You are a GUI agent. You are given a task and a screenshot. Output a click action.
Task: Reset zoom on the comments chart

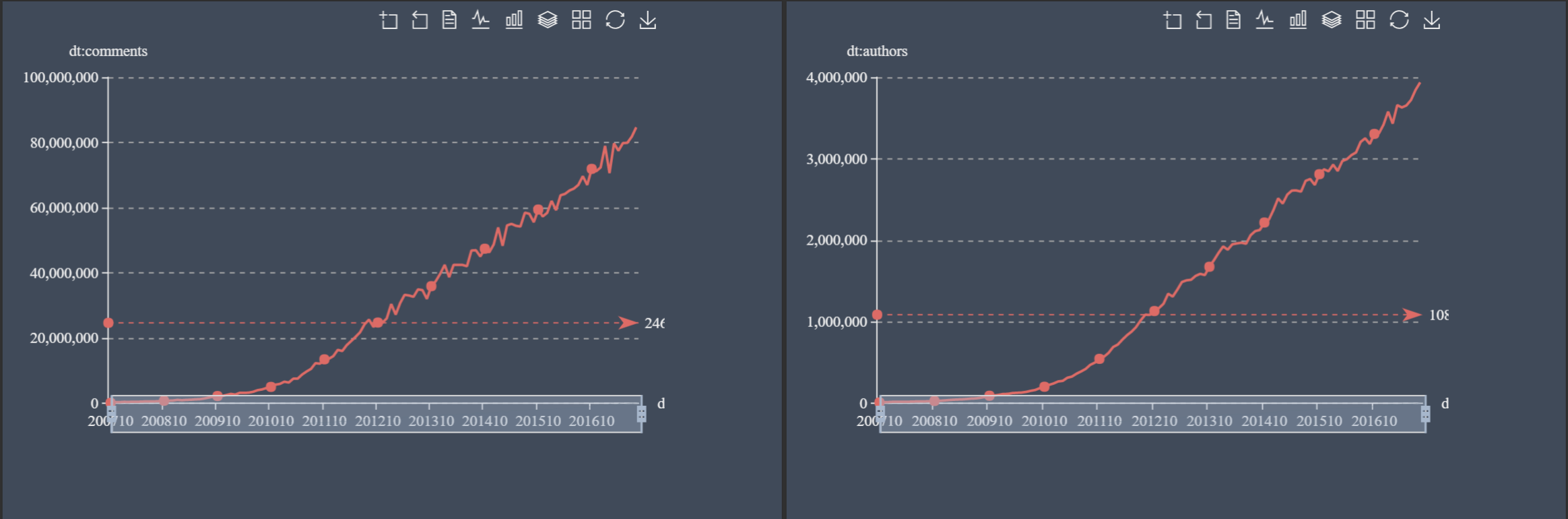click(420, 20)
